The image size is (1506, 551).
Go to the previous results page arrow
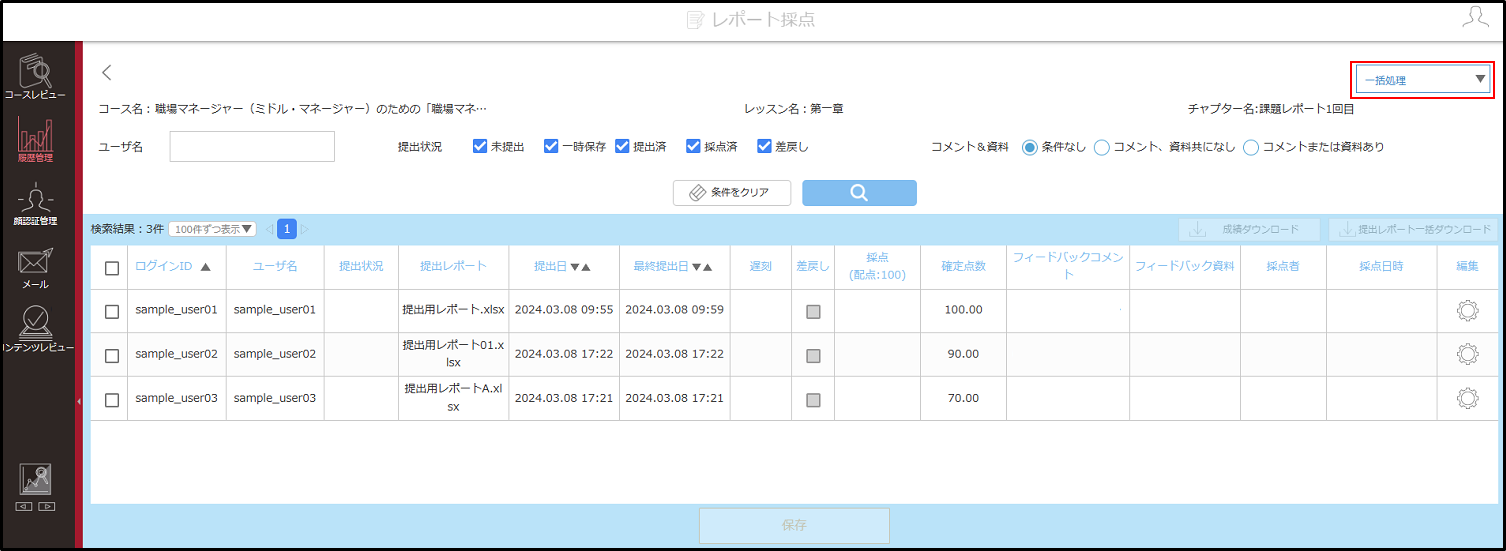[269, 229]
